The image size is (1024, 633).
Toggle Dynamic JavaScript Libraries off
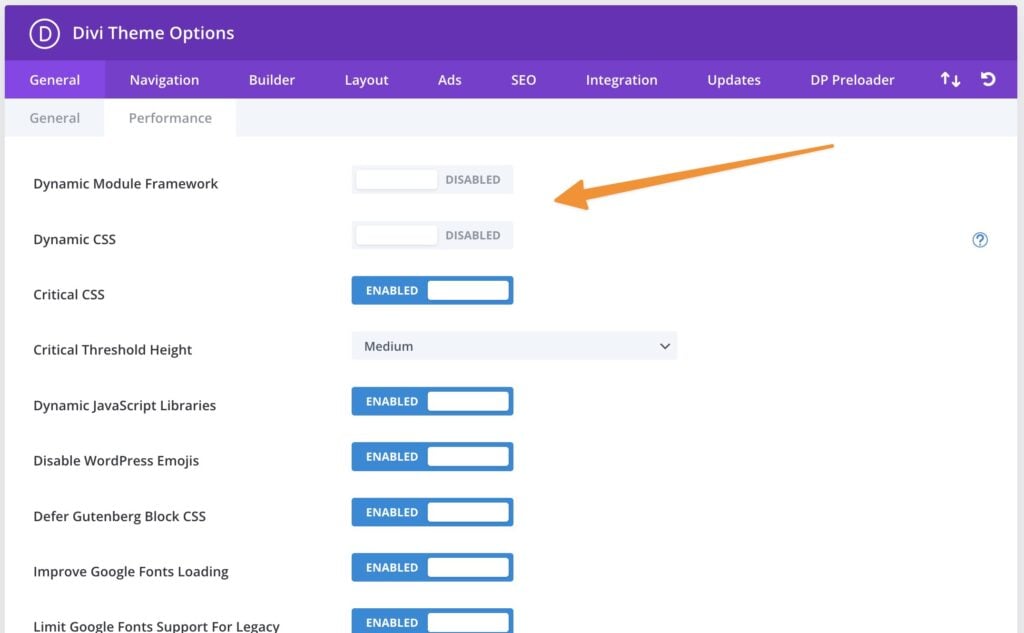pyautogui.click(x=432, y=401)
